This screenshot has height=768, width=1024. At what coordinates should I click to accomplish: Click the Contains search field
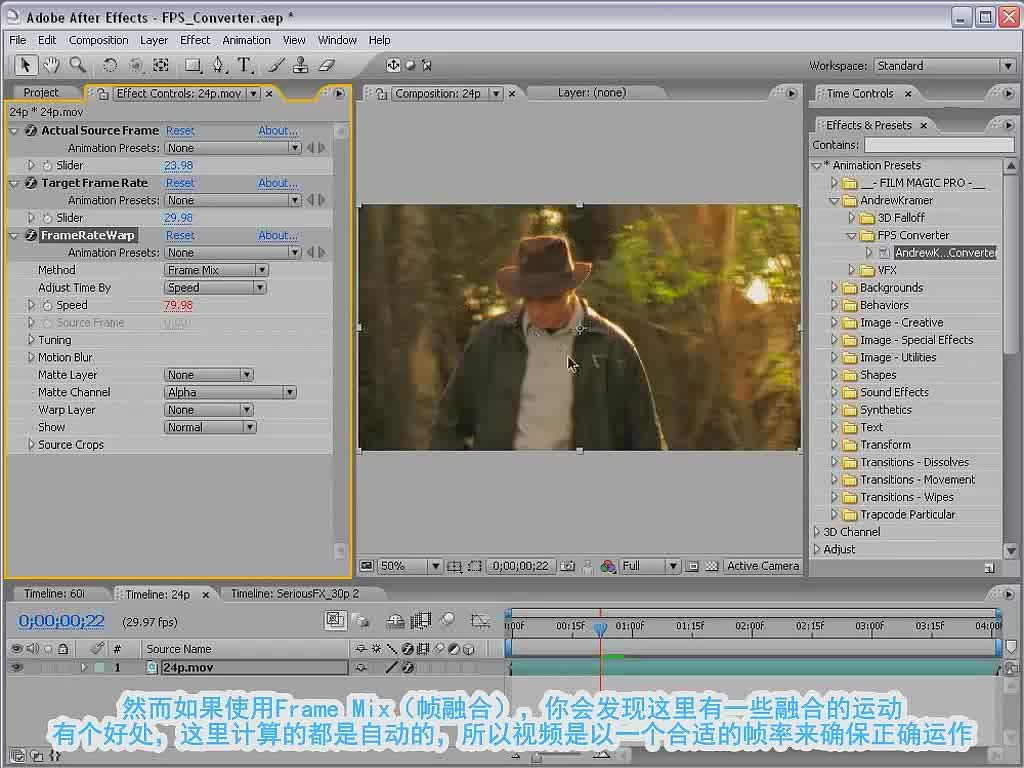click(939, 145)
